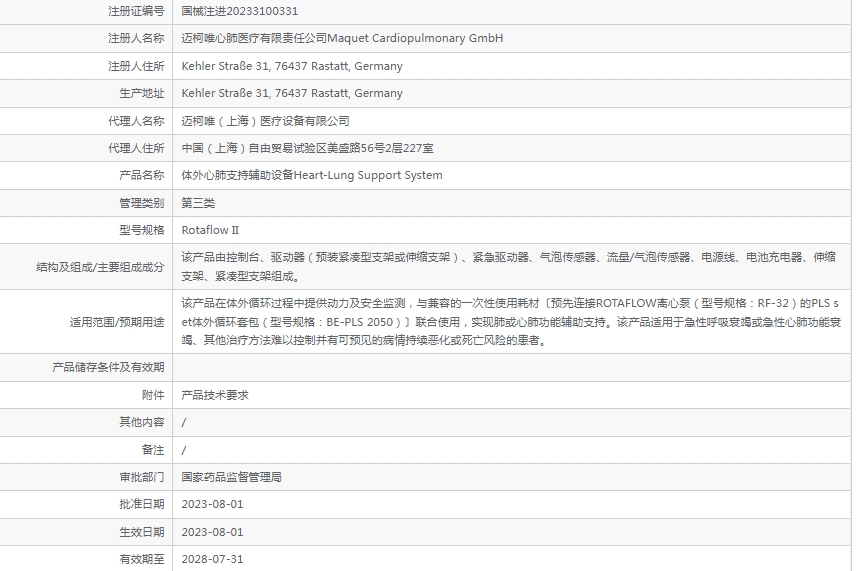The width and height of the screenshot is (856, 571).
Task: Click the 结构及组成/主要组成成分 label
Action: coord(100,267)
